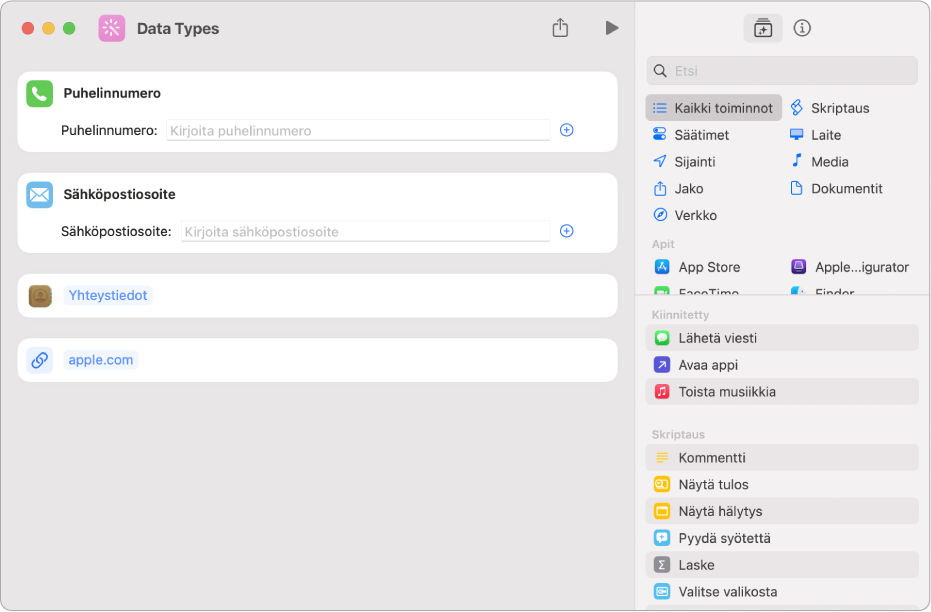Click the Kirjoita sähköpostiosoite input field
The image size is (931, 612).
click(365, 232)
